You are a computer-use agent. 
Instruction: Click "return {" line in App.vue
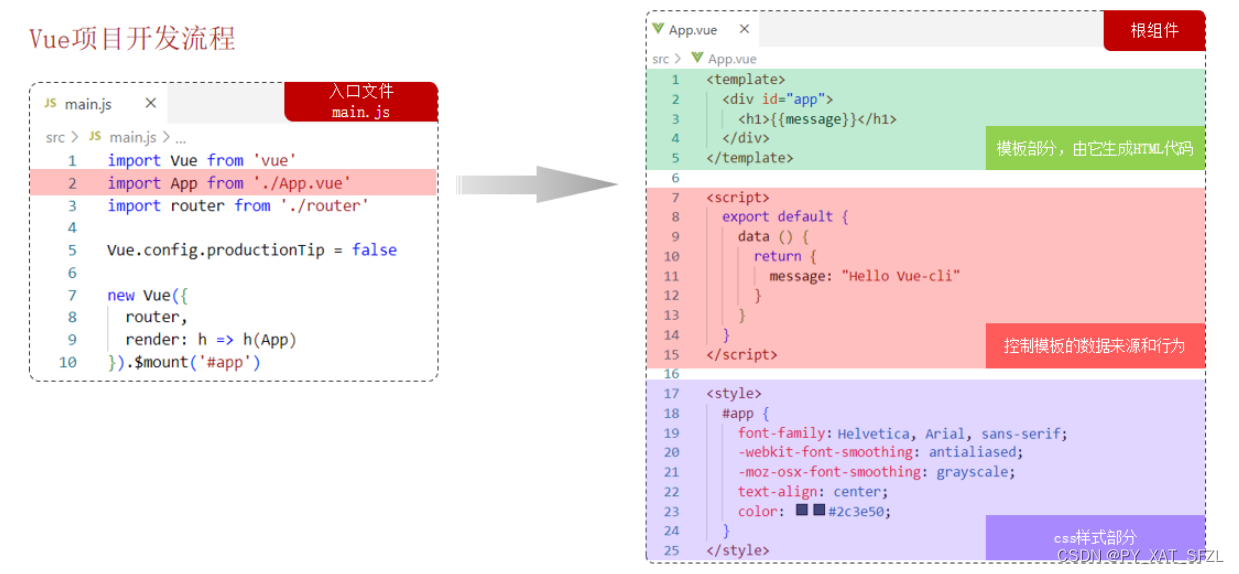(x=785, y=256)
